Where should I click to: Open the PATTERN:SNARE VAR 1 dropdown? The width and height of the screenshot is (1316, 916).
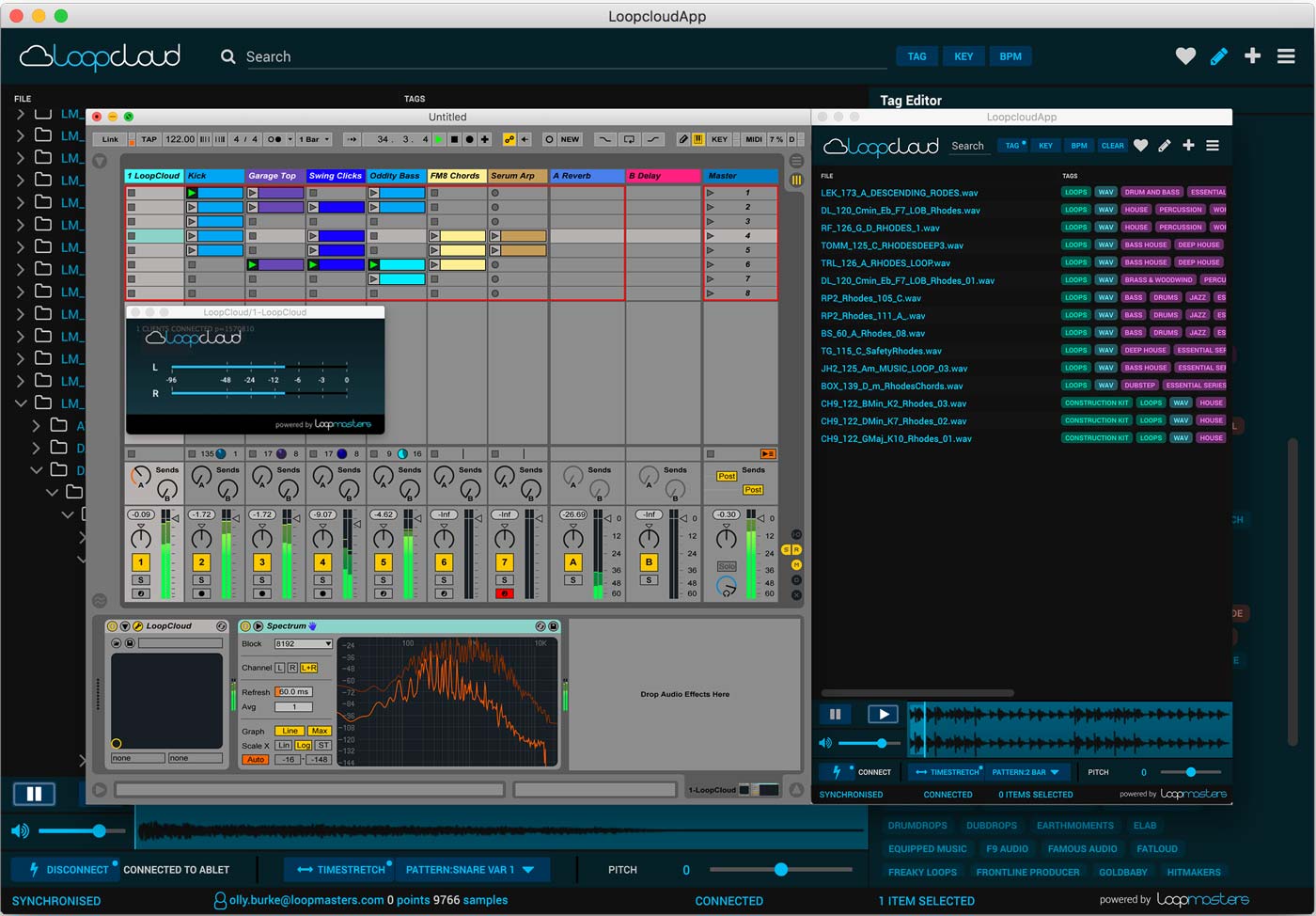[472, 869]
